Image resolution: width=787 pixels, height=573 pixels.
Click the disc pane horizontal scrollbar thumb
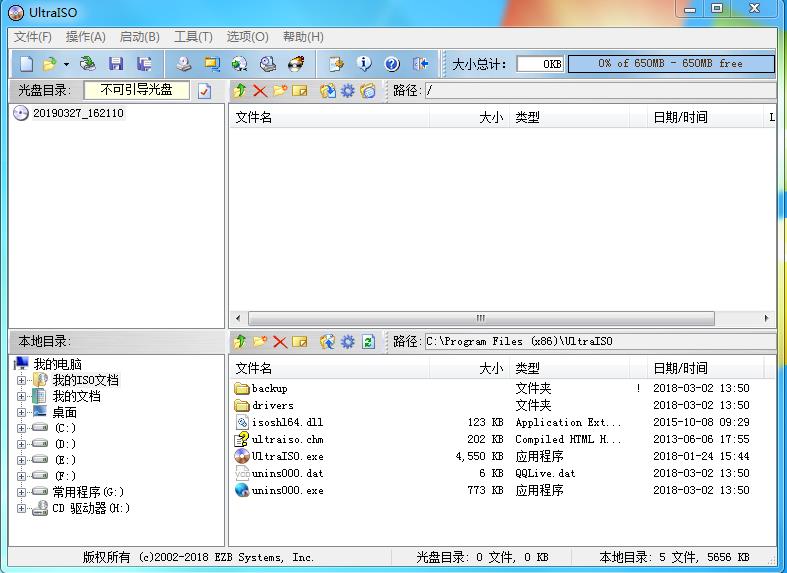pyautogui.click(x=481, y=318)
